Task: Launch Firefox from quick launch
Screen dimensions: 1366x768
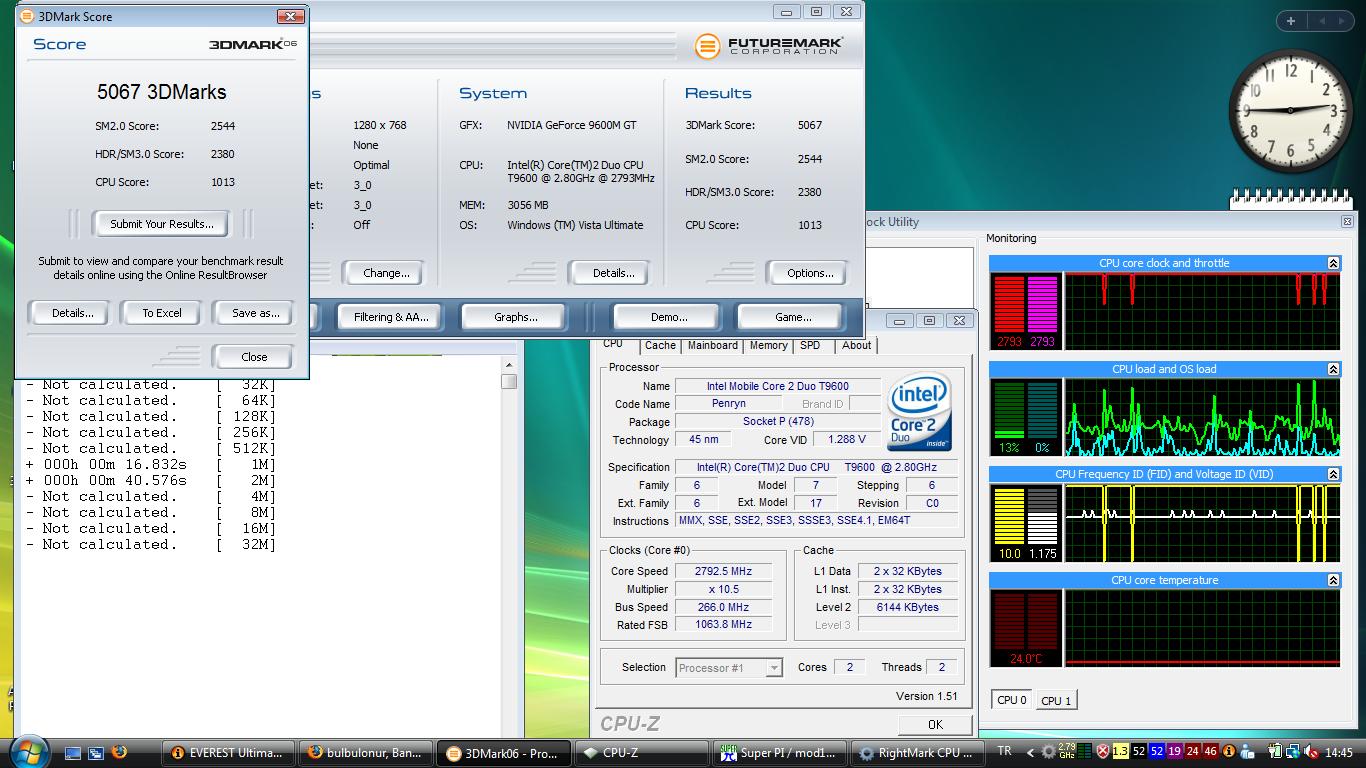Action: [x=119, y=753]
